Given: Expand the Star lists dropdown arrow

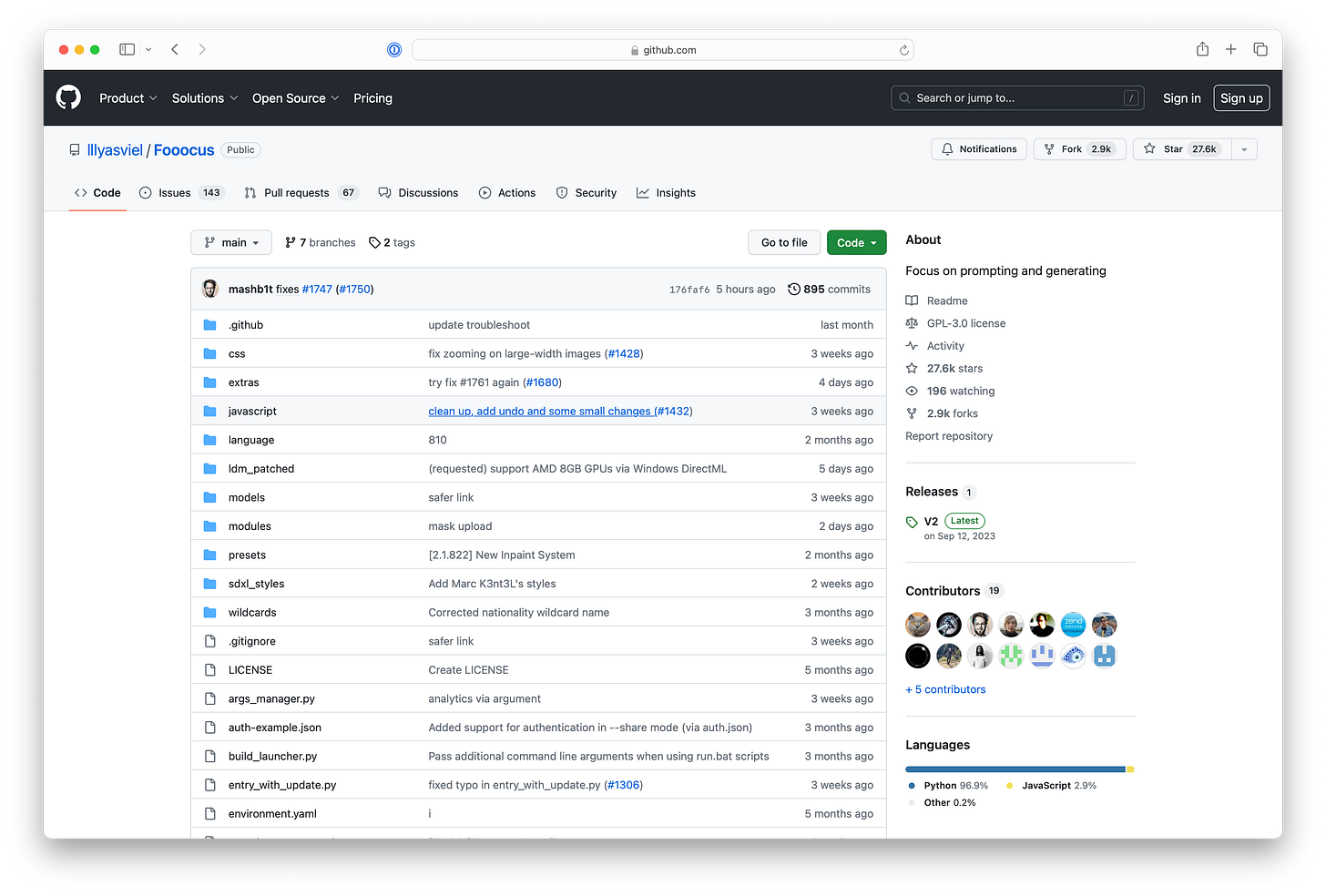Looking at the screenshot, I should [x=1244, y=149].
